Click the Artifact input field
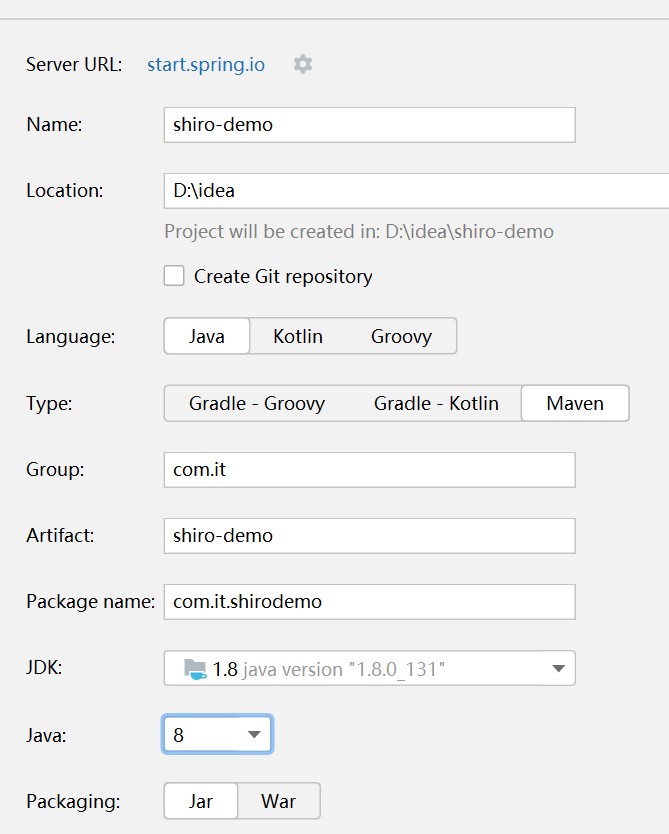This screenshot has height=834, width=669. tap(369, 535)
